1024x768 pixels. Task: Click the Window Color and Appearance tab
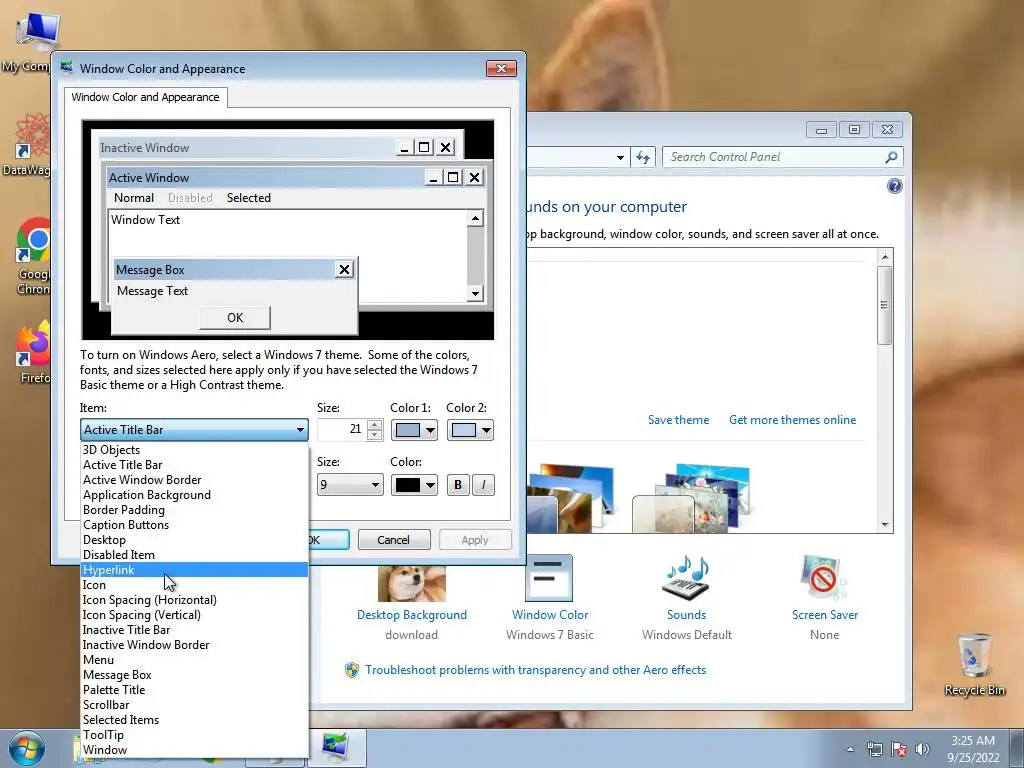pos(146,97)
